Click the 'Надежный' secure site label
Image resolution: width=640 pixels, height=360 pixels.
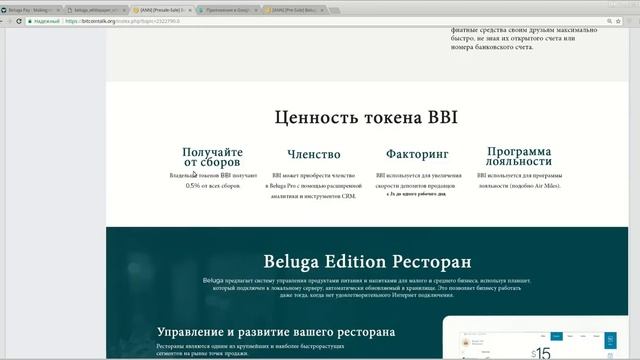pos(47,21)
